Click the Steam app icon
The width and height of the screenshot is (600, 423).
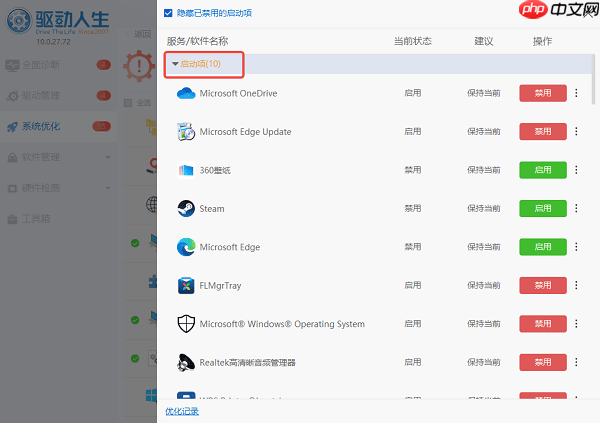tap(186, 209)
